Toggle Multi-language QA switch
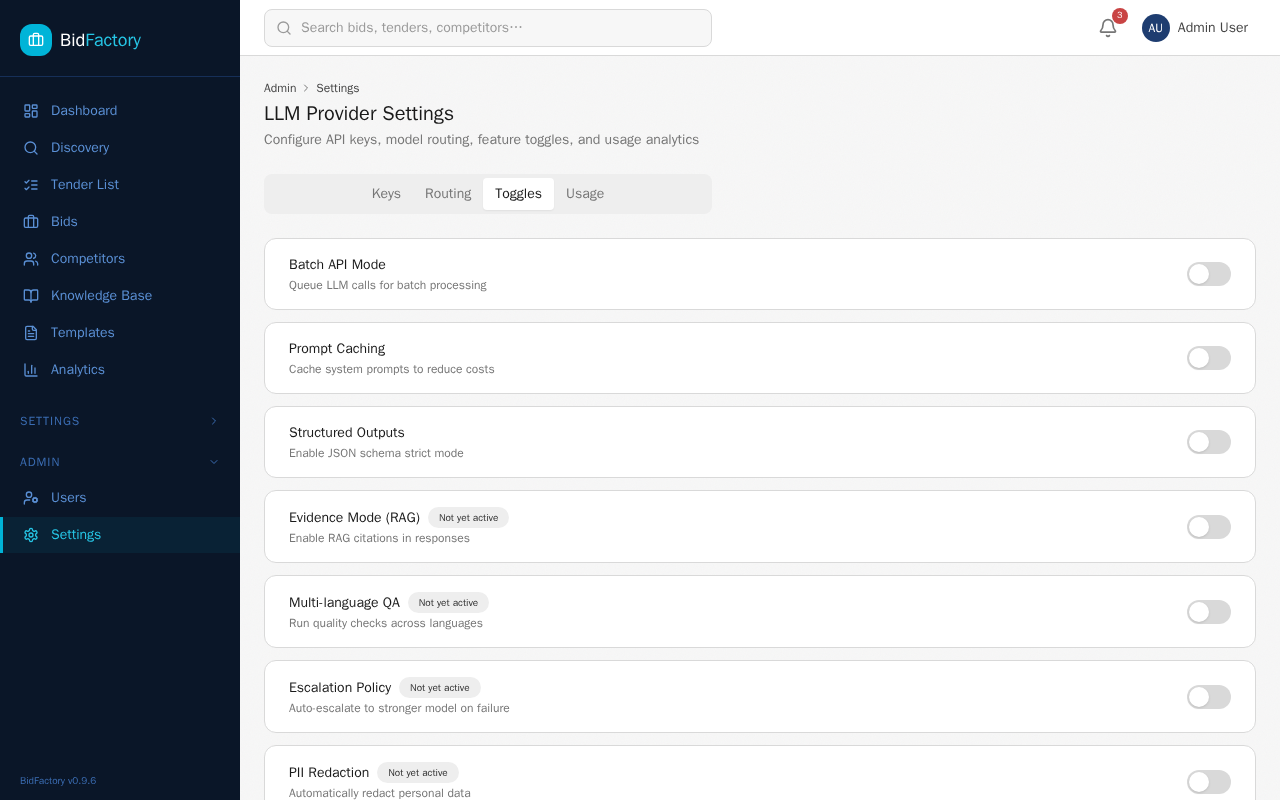 coord(1209,612)
